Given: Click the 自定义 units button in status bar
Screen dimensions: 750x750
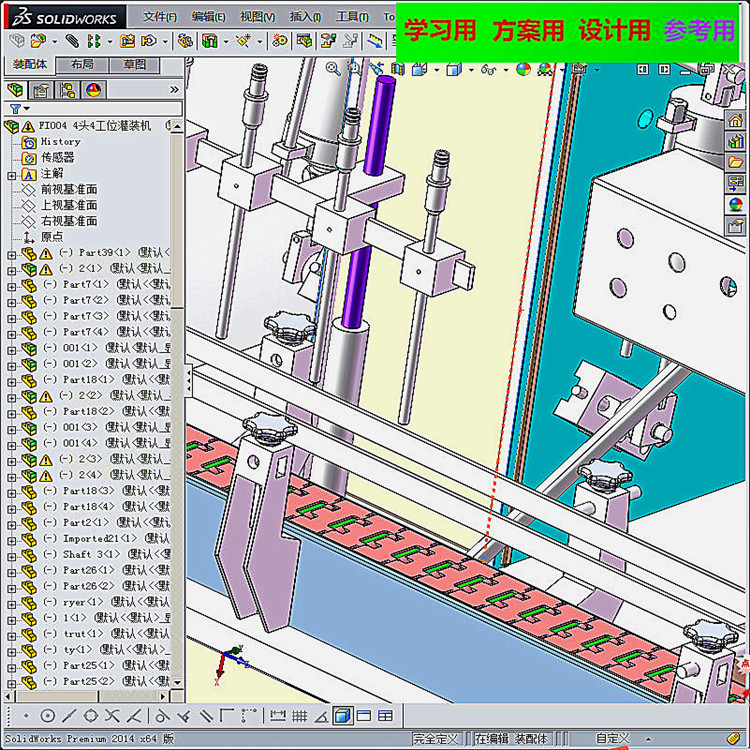Looking at the screenshot, I should point(612,739).
